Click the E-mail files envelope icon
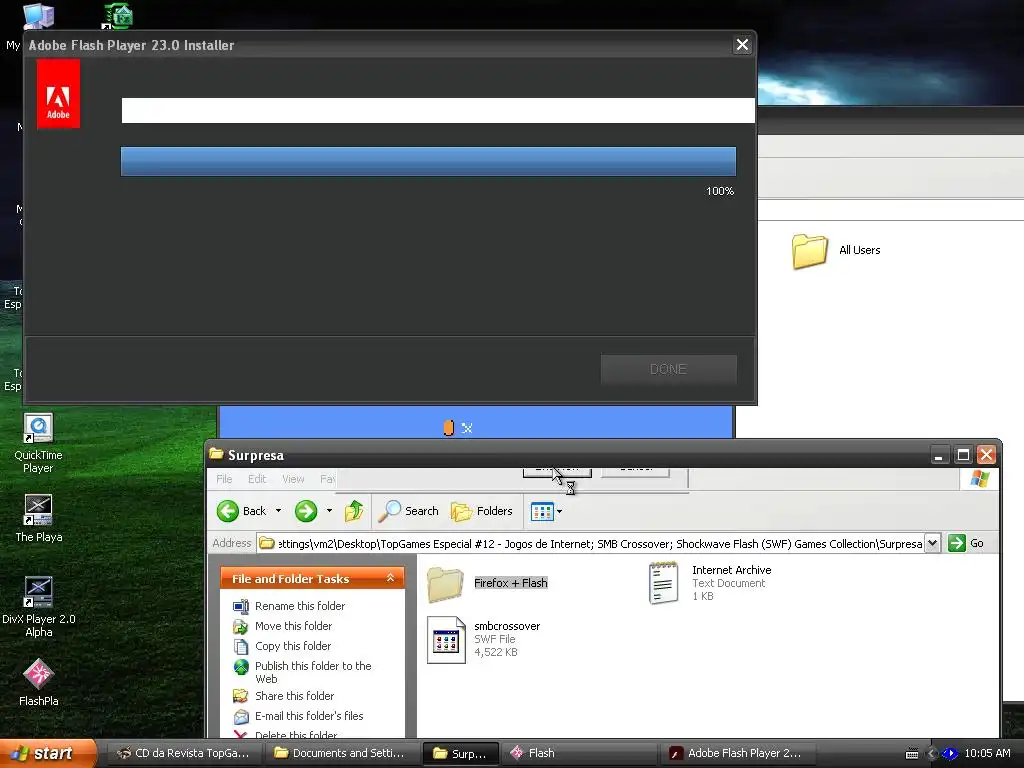The height and width of the screenshot is (768, 1024). click(x=241, y=716)
